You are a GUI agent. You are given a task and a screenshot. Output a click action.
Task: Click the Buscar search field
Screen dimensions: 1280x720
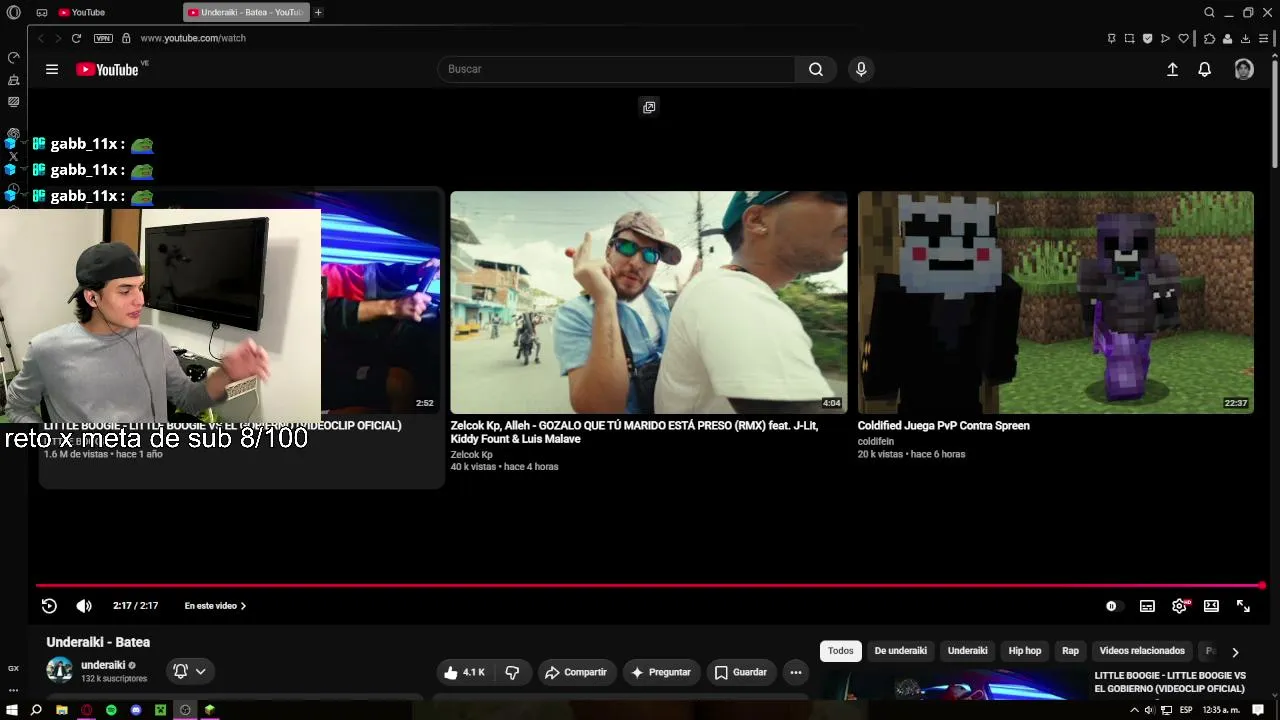click(x=616, y=69)
